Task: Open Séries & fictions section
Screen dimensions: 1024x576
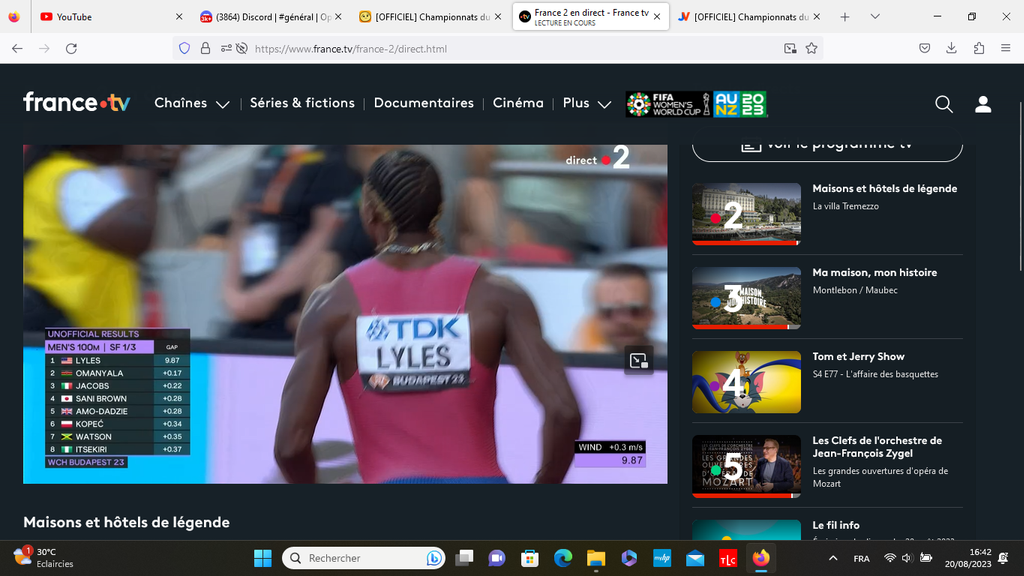Action: coord(302,103)
